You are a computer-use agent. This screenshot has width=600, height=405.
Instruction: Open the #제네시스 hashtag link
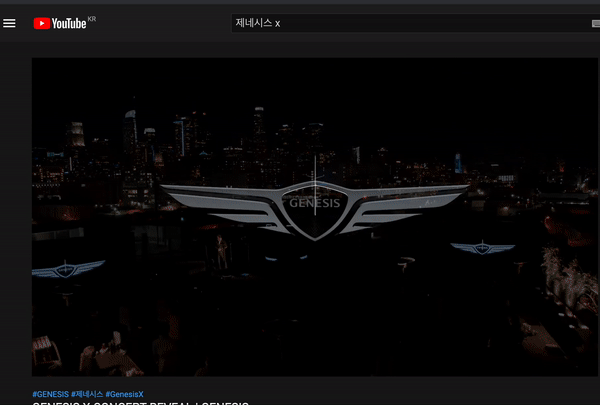[87, 394]
